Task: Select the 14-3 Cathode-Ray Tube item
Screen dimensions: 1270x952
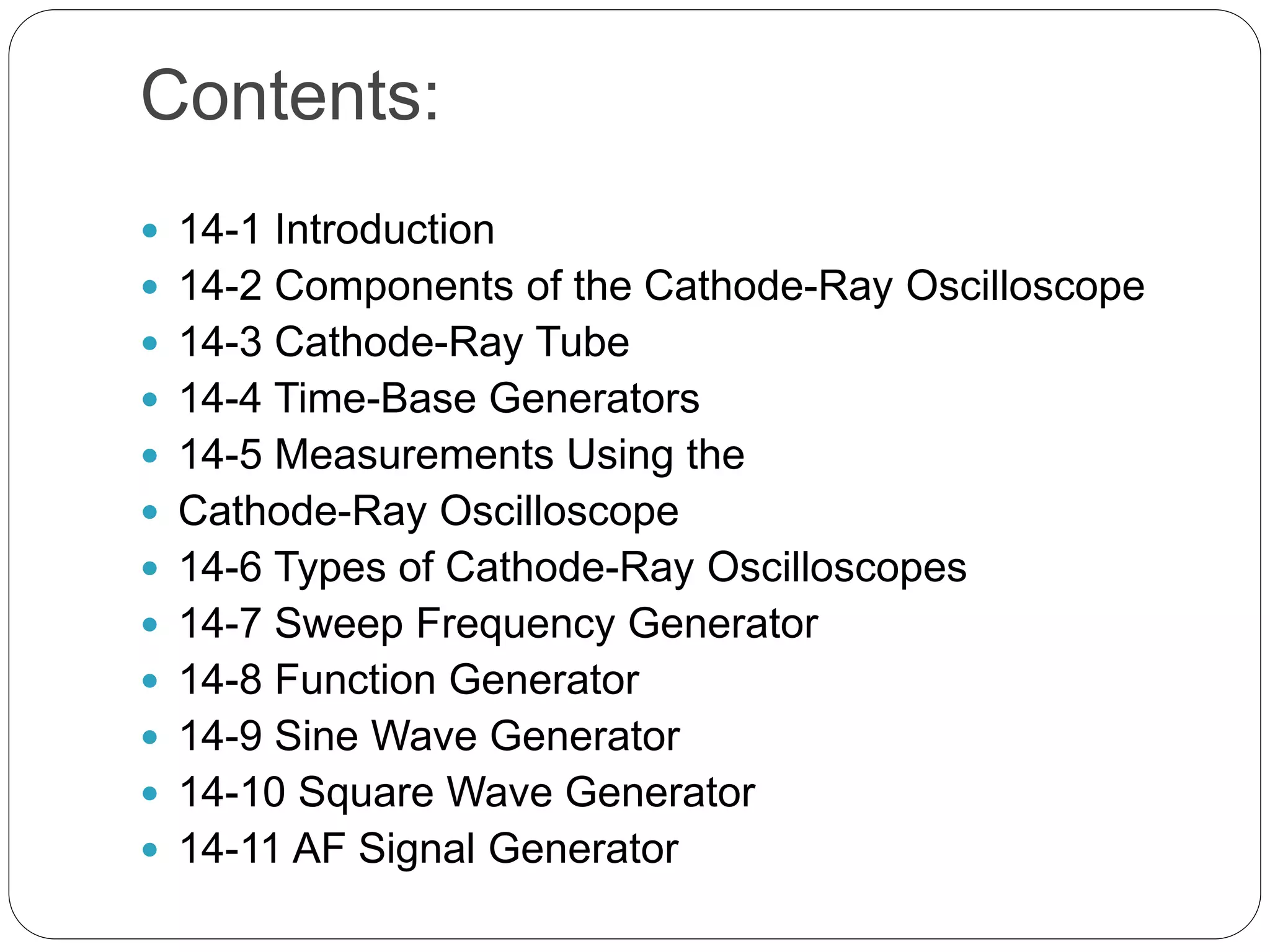Action: click(404, 343)
